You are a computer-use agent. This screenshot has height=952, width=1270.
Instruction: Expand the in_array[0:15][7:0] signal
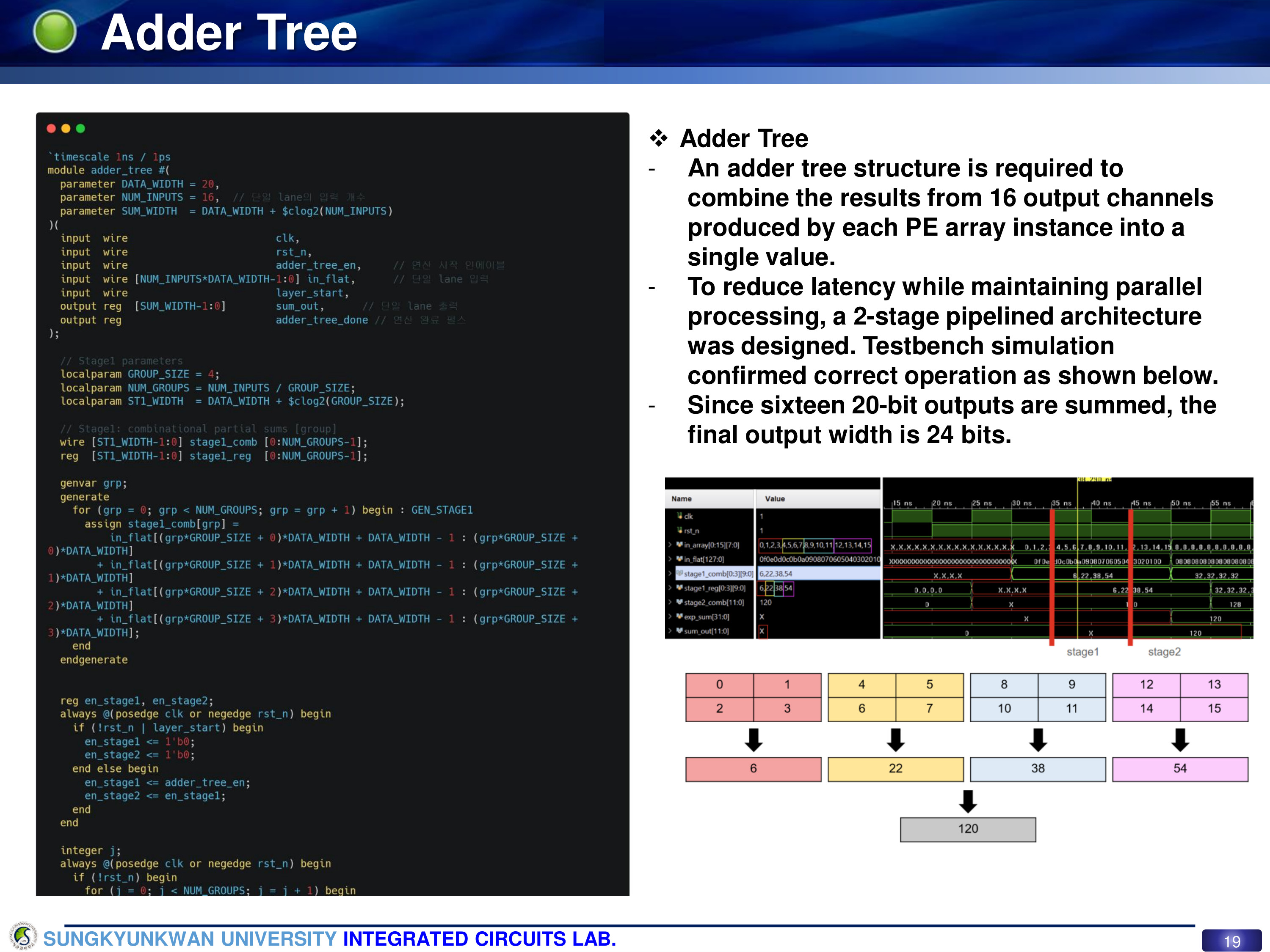pyautogui.click(x=669, y=545)
